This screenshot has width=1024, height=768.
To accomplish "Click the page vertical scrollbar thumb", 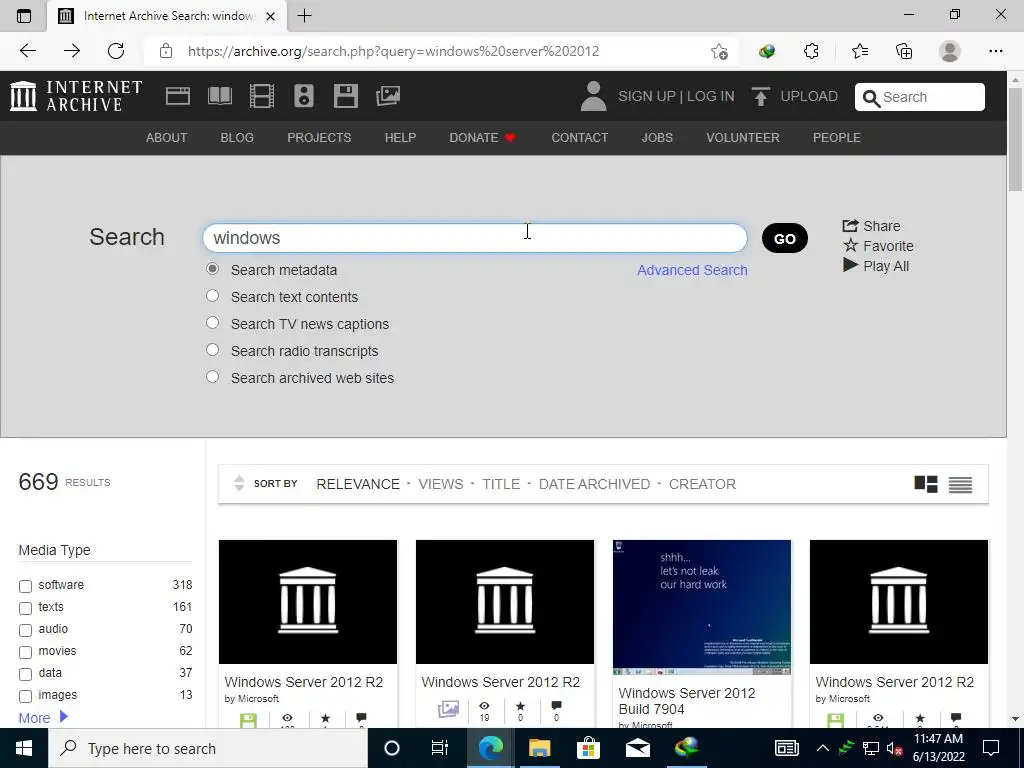I will [x=1015, y=140].
